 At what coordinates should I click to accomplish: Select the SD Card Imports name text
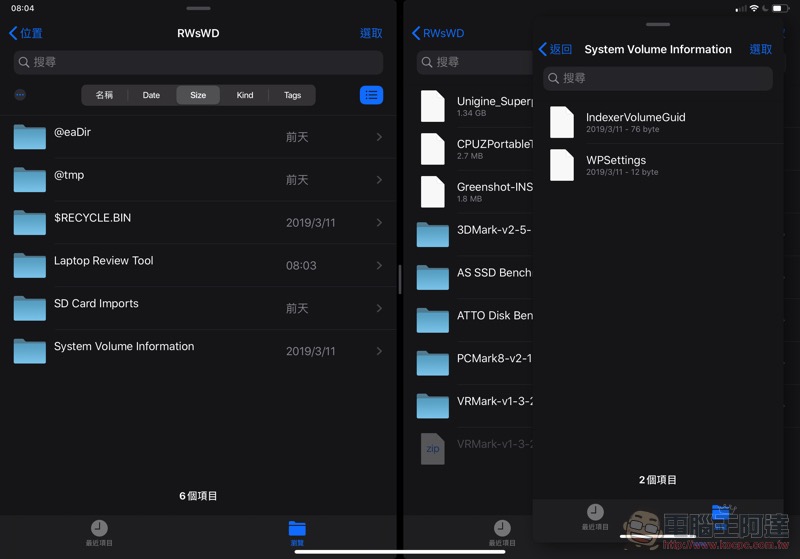(96, 303)
